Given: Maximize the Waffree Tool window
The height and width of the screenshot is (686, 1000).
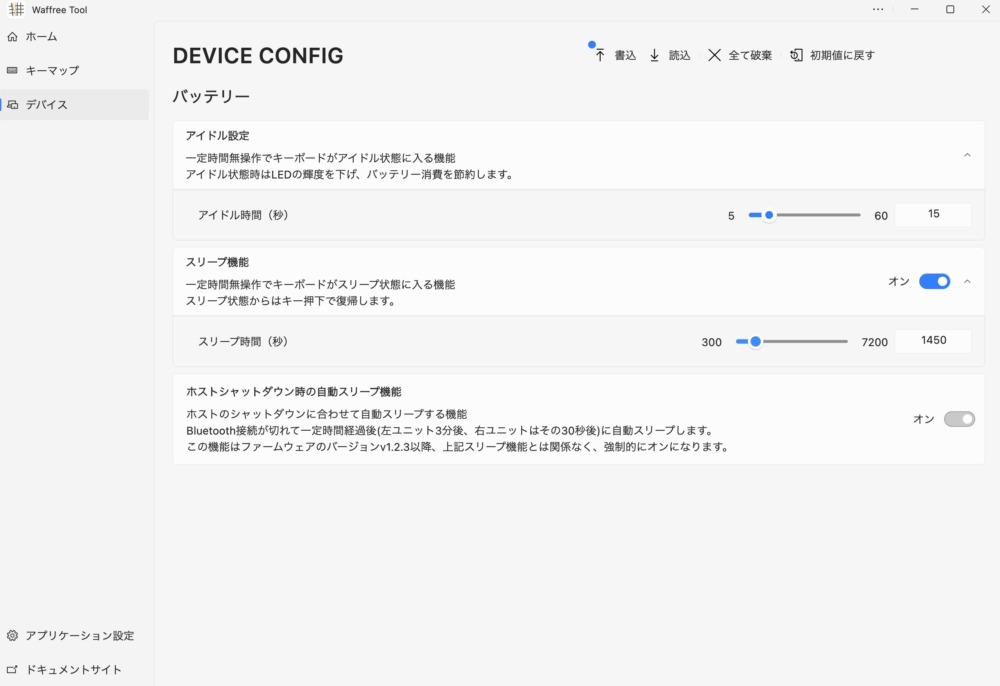Looking at the screenshot, I should (950, 9).
